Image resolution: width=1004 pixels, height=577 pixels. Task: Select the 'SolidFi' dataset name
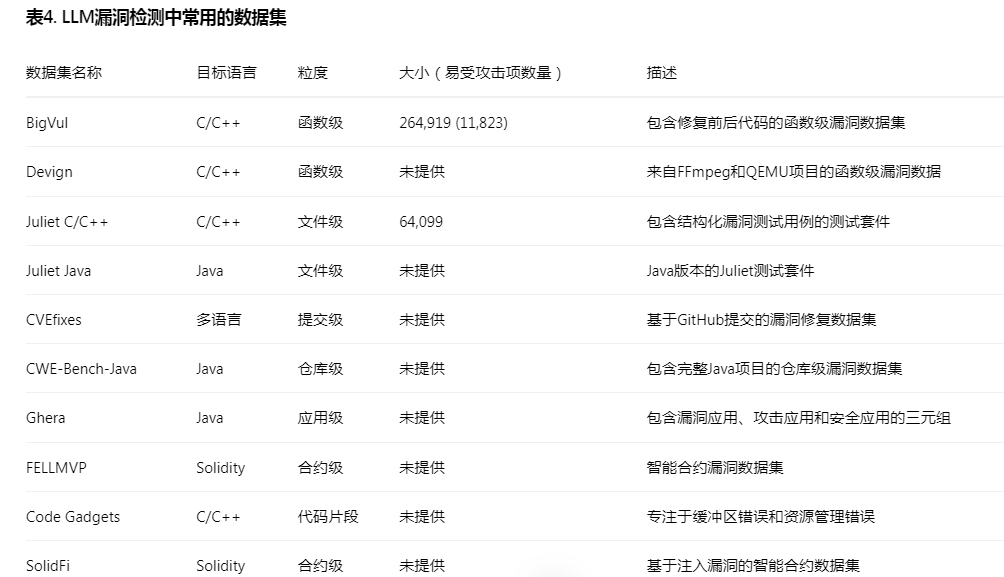point(48,566)
